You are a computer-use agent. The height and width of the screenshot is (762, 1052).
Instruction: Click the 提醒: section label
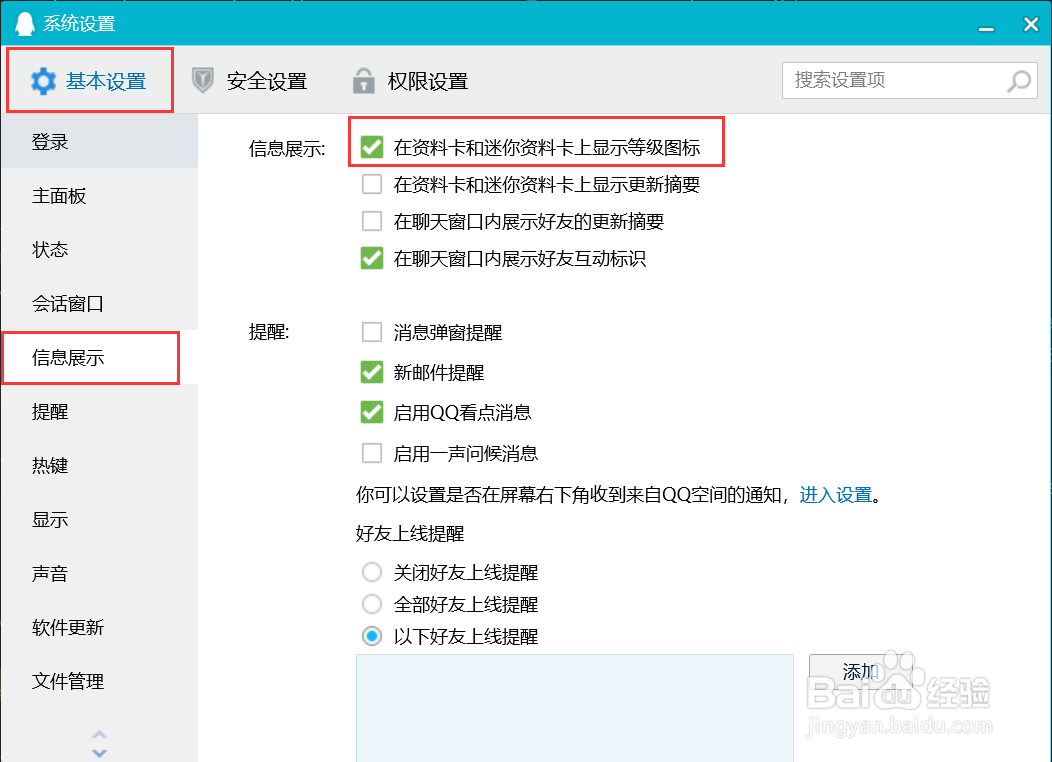click(268, 332)
